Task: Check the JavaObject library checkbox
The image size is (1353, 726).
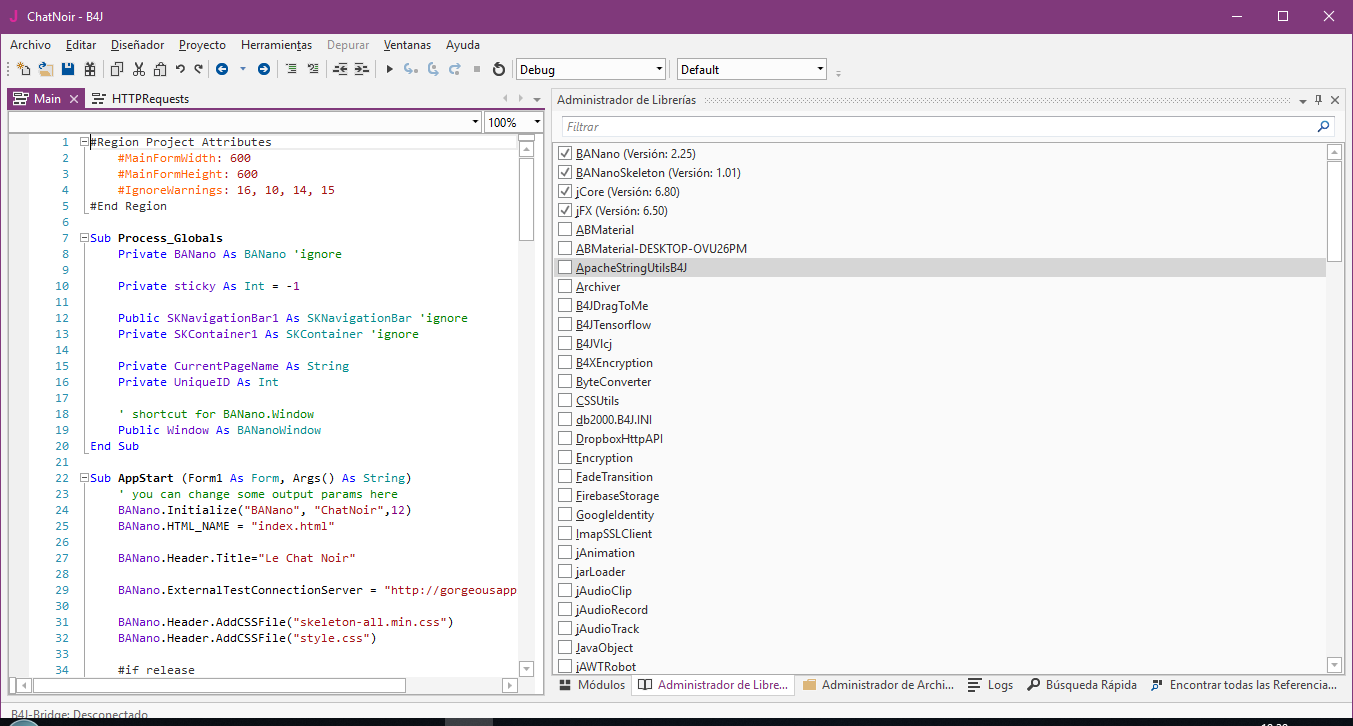Action: click(566, 648)
